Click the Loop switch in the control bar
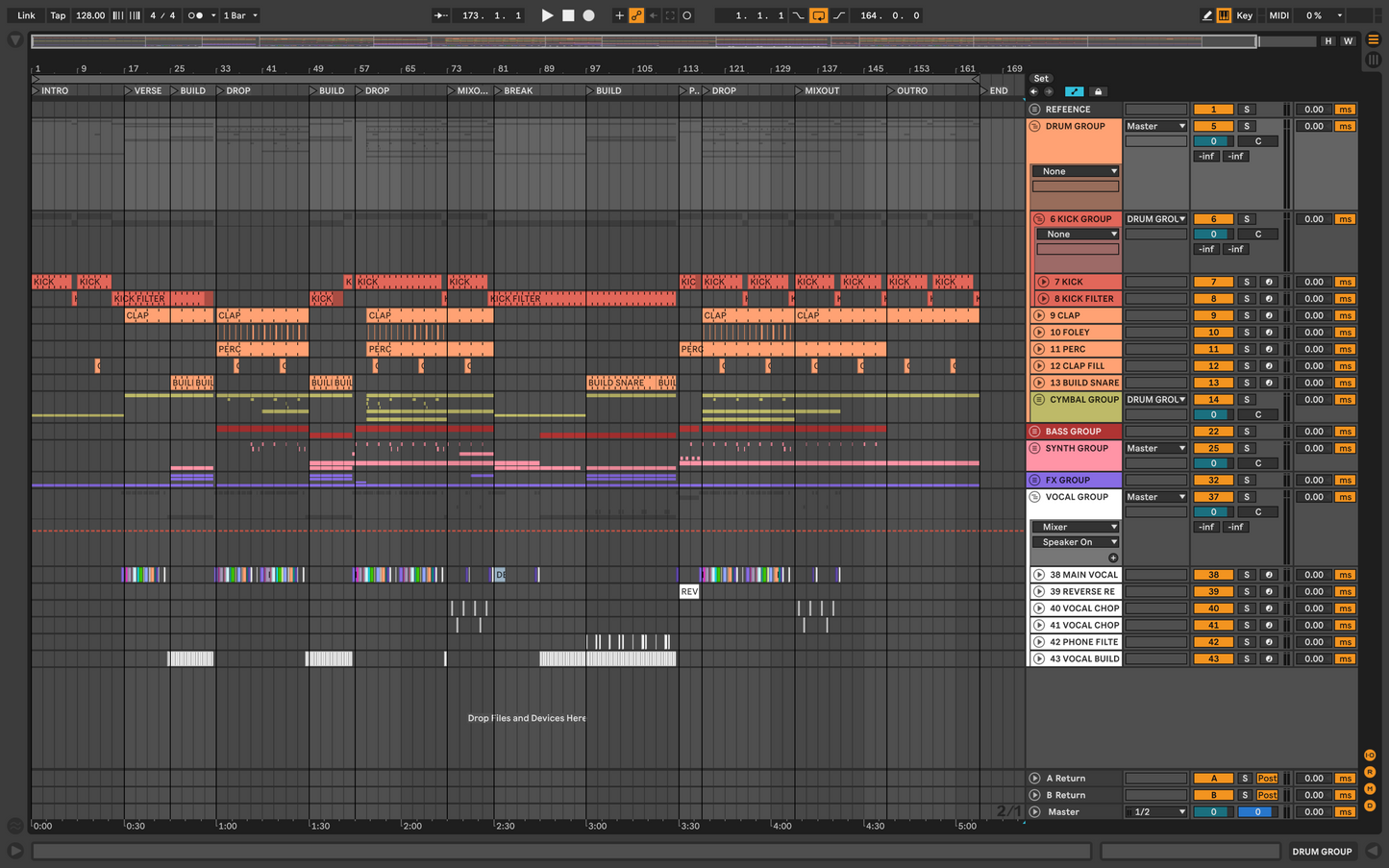The width and height of the screenshot is (1389, 868). tap(818, 15)
